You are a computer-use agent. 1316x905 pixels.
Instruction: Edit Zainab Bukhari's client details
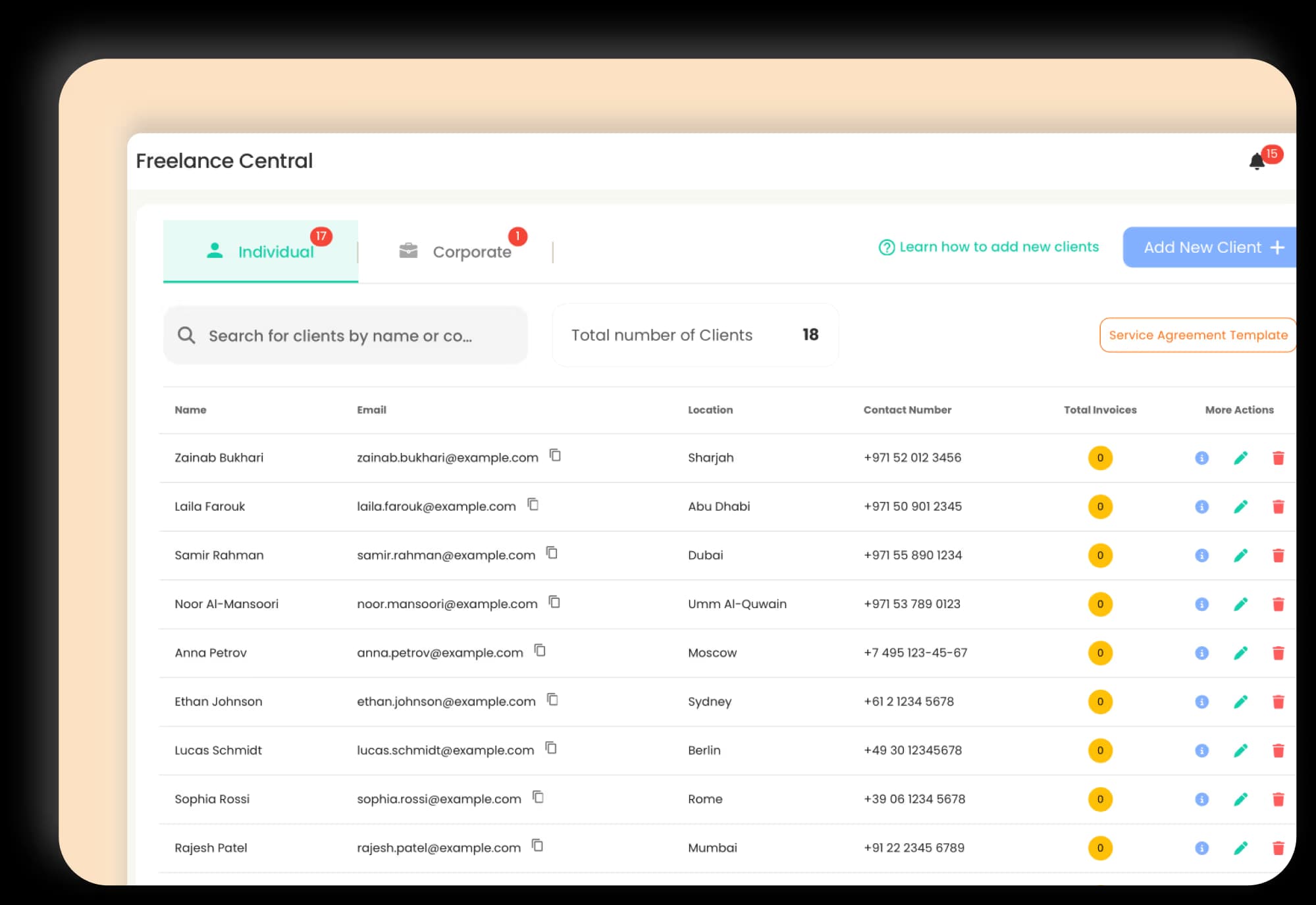click(1240, 457)
